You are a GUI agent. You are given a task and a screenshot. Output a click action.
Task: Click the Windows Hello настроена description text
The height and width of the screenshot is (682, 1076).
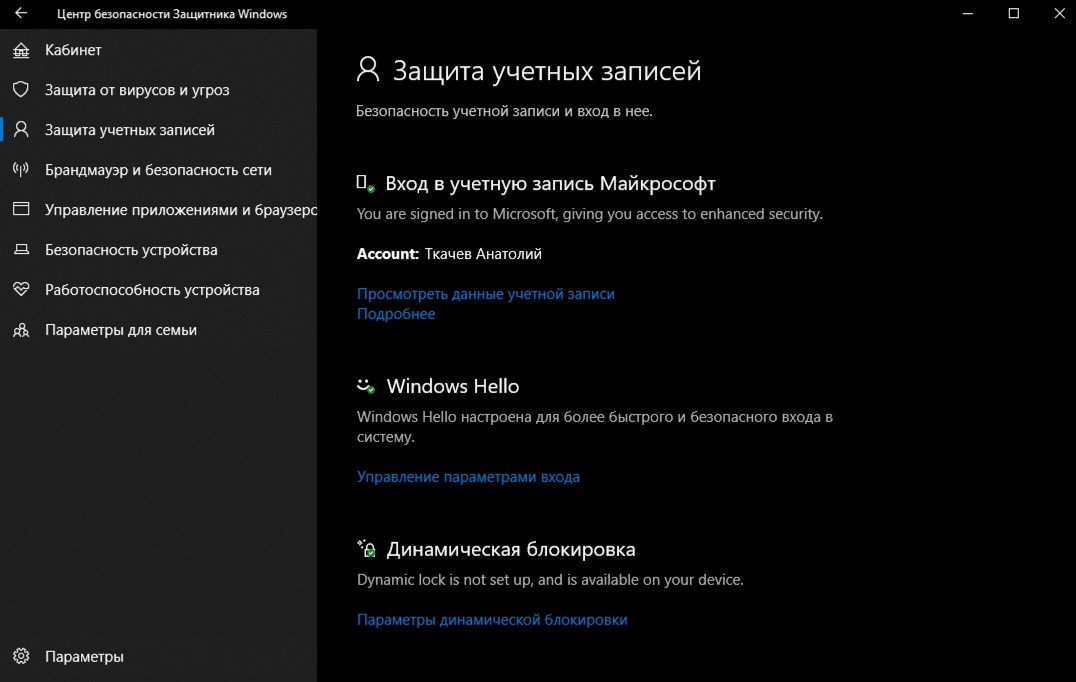595,427
